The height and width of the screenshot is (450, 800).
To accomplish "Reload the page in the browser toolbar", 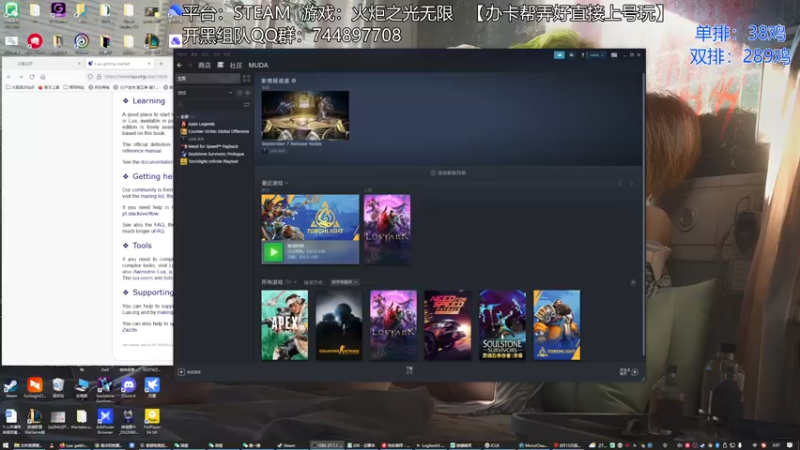I will 32,77.
